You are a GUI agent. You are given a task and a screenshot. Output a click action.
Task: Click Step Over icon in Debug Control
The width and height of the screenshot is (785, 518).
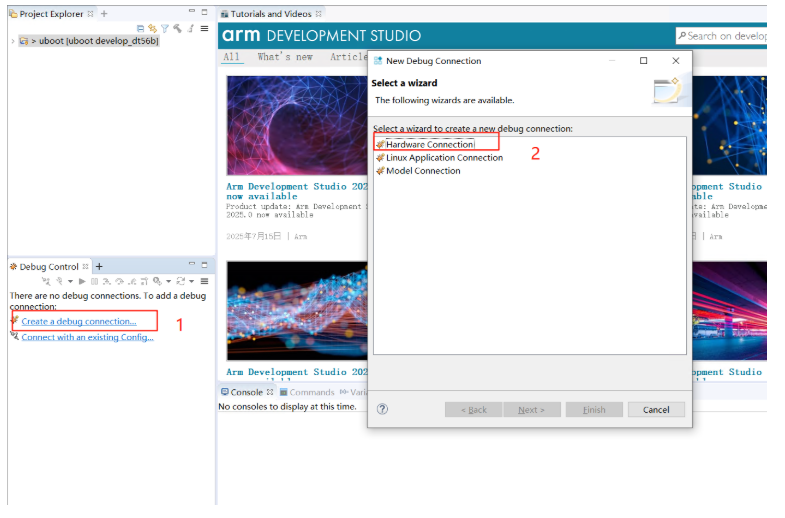(119, 282)
